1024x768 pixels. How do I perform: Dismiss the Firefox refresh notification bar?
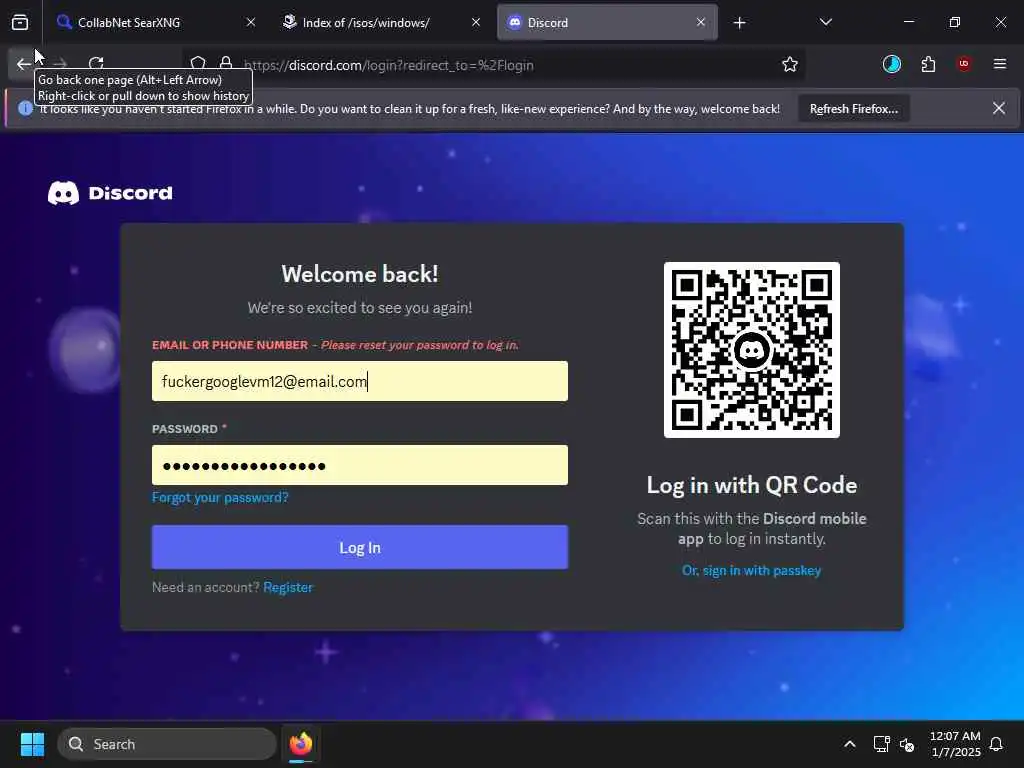(999, 108)
